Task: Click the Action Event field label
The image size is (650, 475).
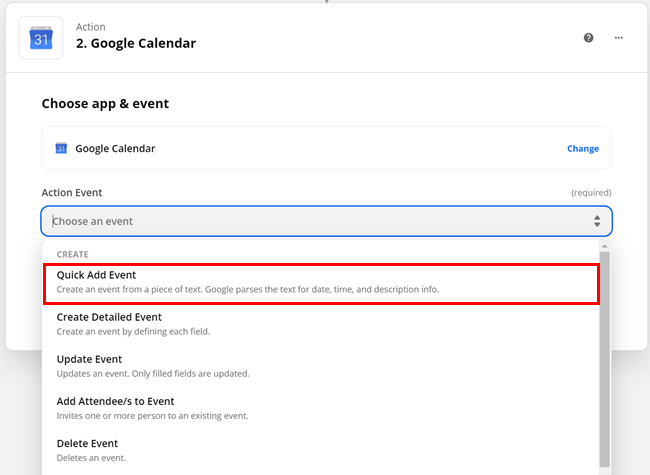Action: 72,192
